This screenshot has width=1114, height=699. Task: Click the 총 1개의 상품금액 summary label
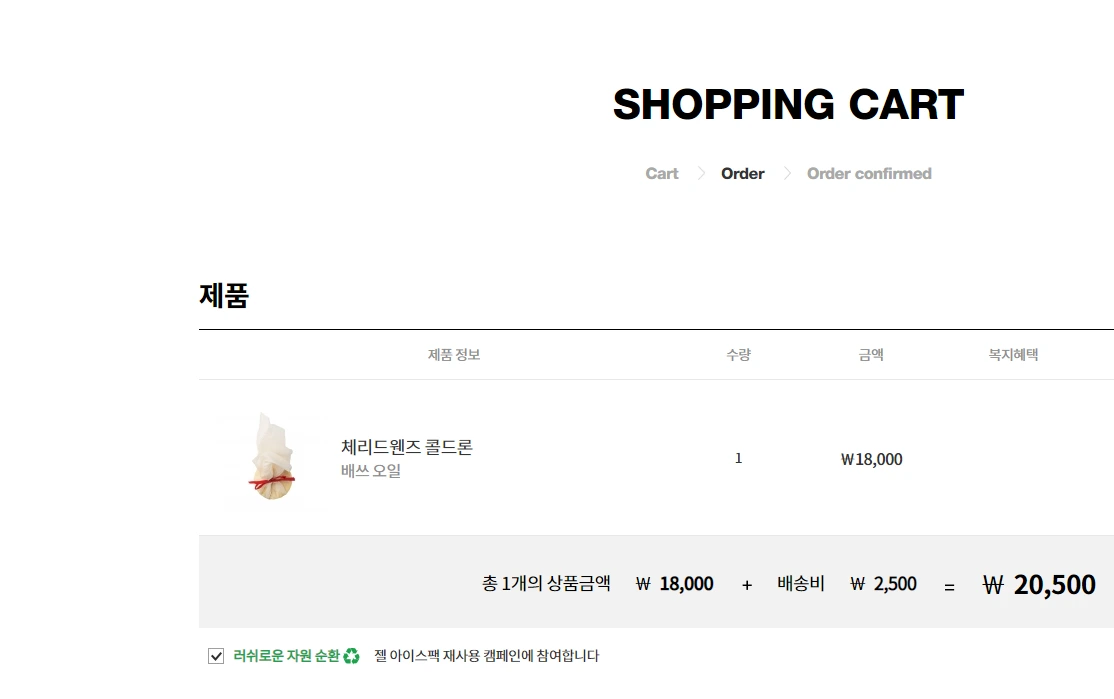point(545,584)
